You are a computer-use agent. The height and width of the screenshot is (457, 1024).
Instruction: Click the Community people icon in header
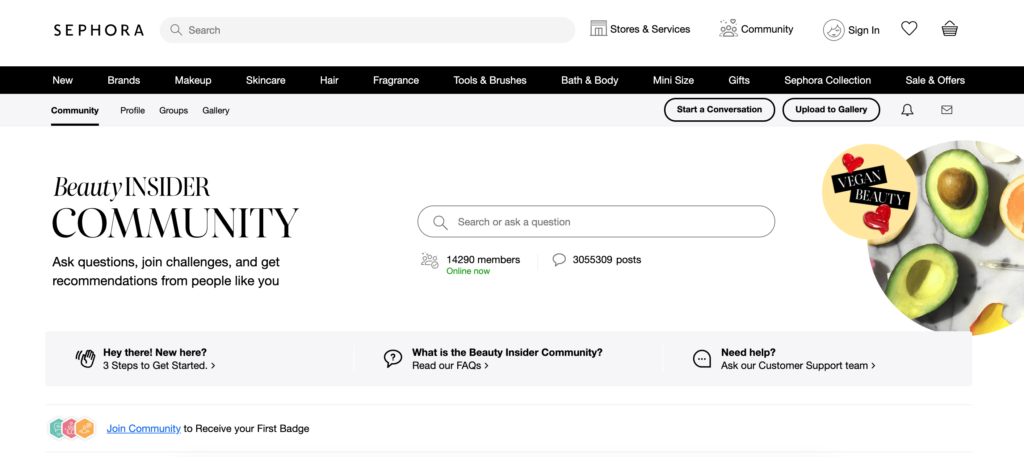click(x=728, y=29)
